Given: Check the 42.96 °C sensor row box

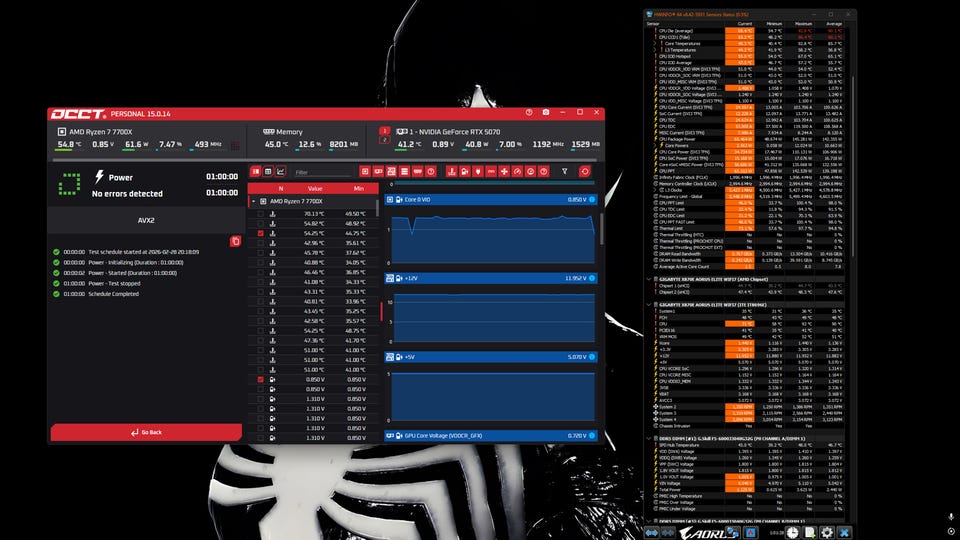Looking at the screenshot, I should click(261, 243).
